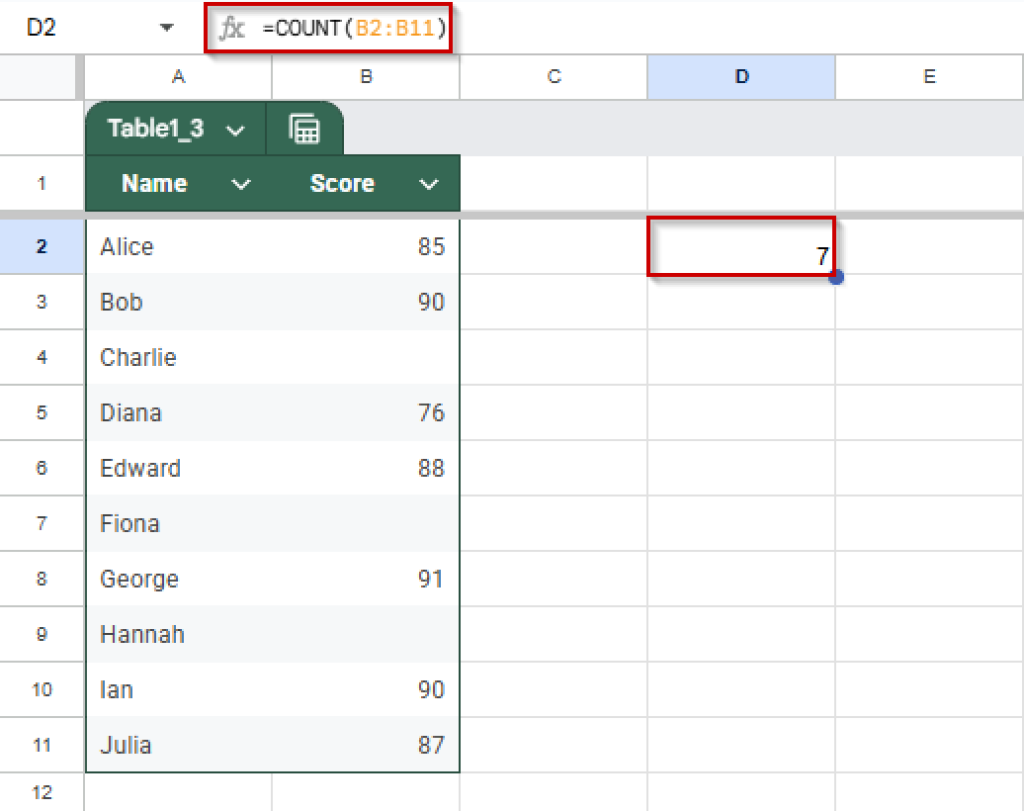Select column header D

click(740, 77)
